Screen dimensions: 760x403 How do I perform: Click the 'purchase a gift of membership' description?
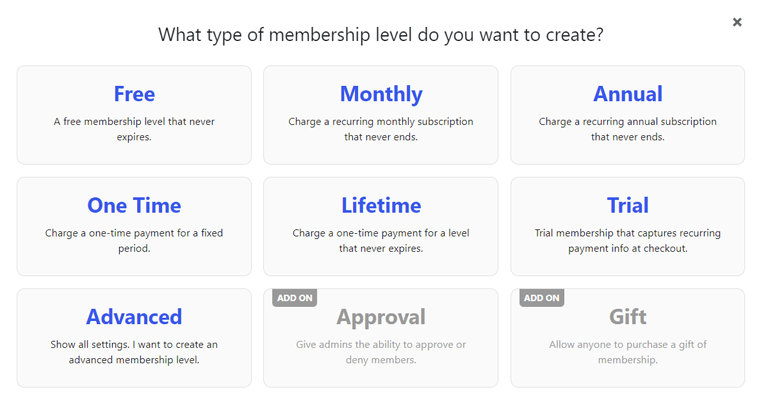click(627, 352)
